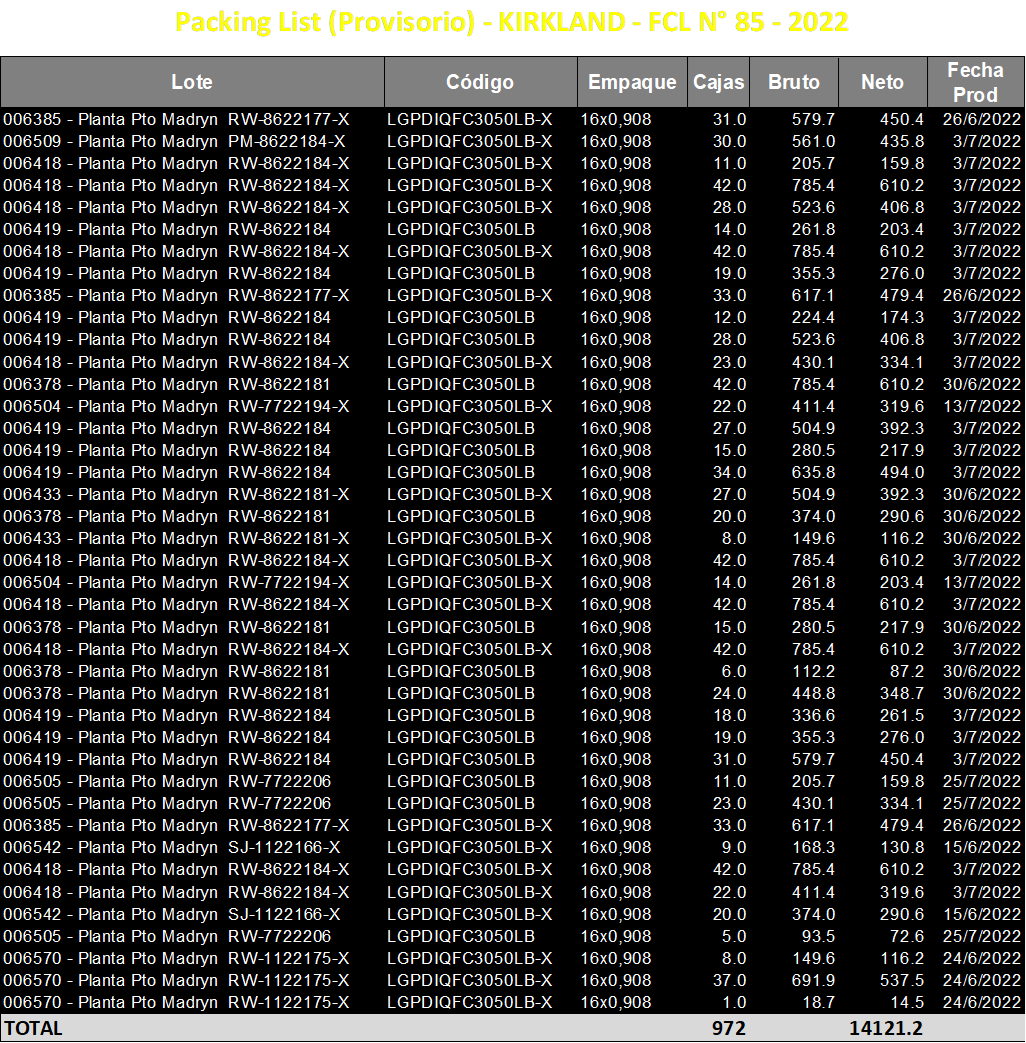Click neto value 537.5
1026x1043 pixels.
[902, 980]
